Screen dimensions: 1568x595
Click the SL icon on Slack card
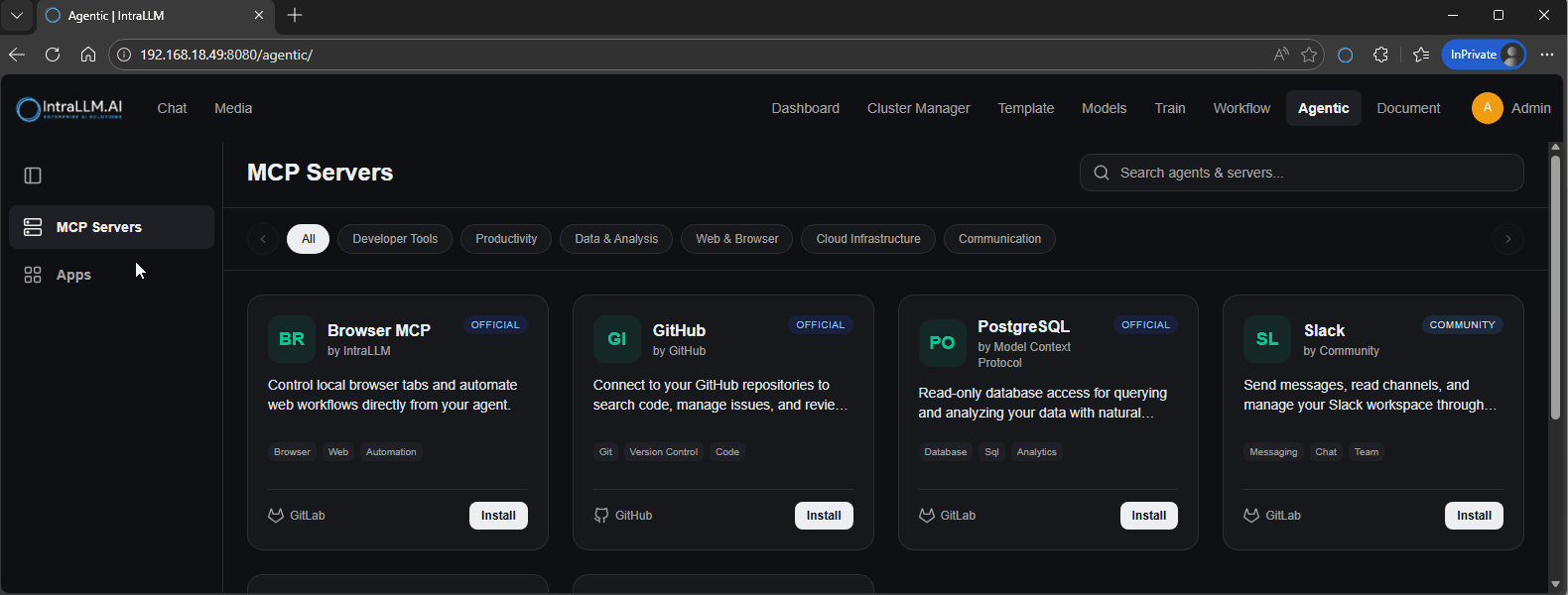[x=1267, y=339]
